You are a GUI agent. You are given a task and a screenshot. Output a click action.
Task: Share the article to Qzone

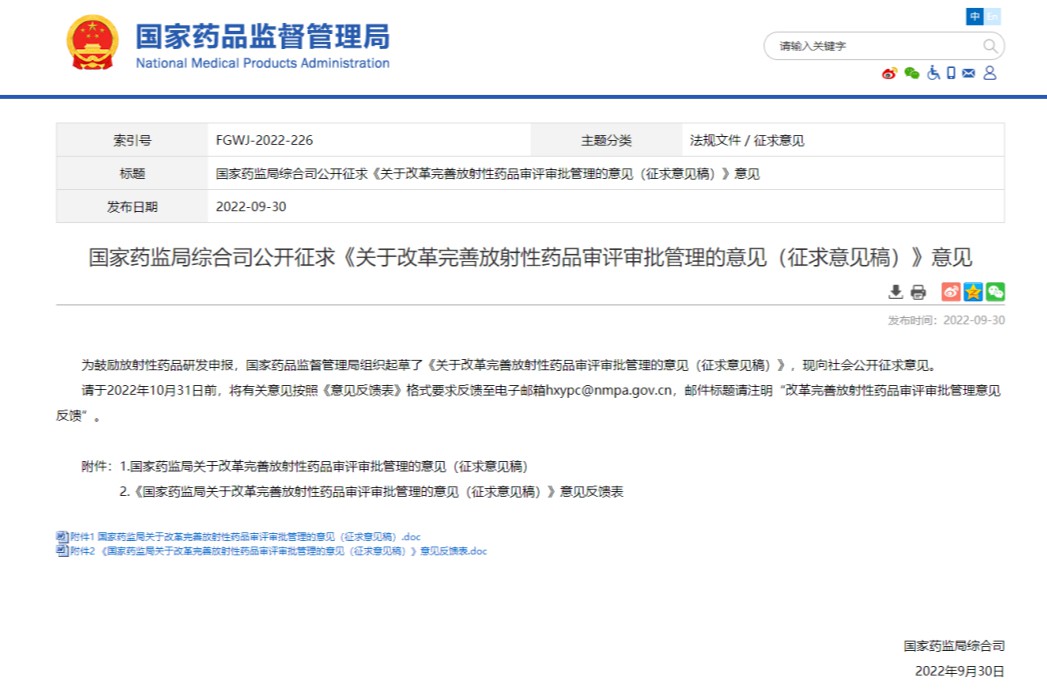click(973, 292)
